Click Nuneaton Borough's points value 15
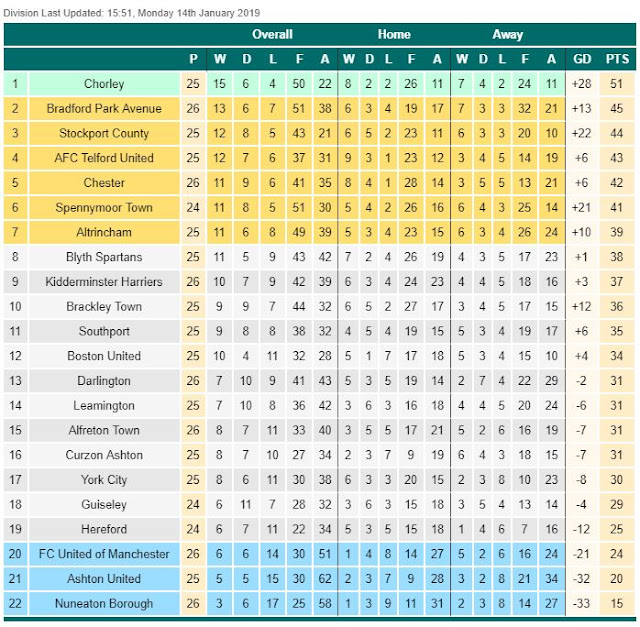Image resolution: width=640 pixels, height=627 pixels. click(x=616, y=603)
